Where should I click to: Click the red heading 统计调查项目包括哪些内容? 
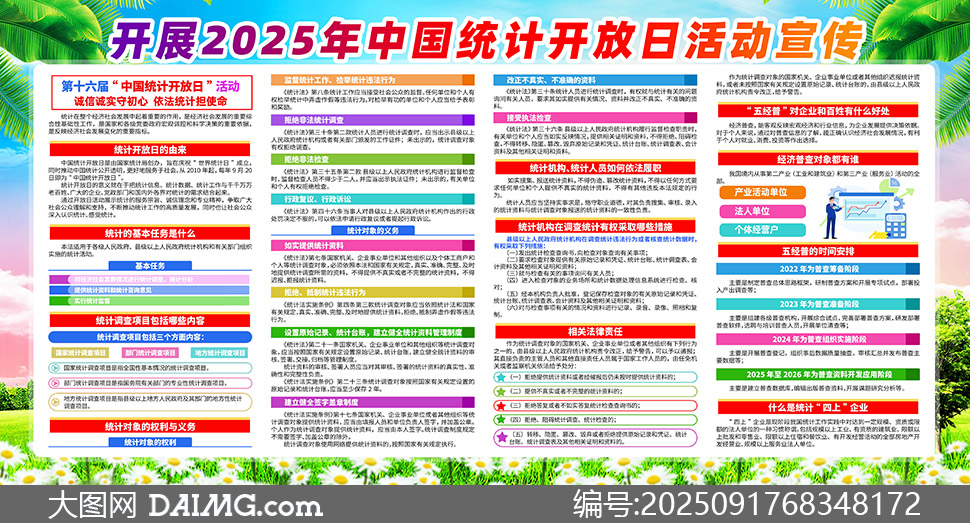(150, 321)
